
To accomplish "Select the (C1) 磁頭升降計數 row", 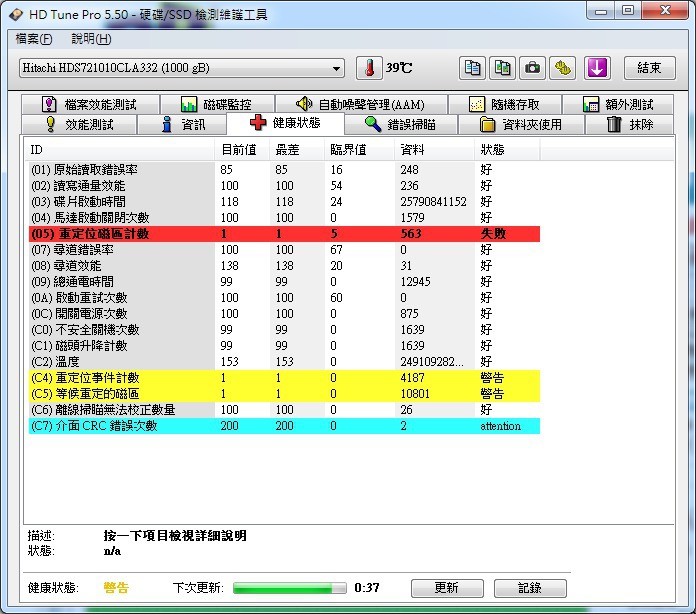I will [x=284, y=345].
